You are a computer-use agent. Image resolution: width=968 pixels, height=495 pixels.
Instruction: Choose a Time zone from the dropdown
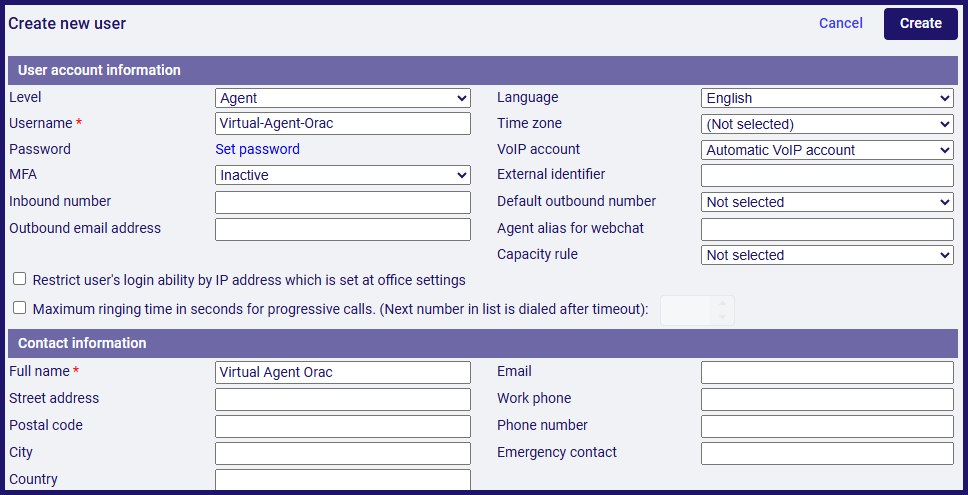tap(827, 124)
